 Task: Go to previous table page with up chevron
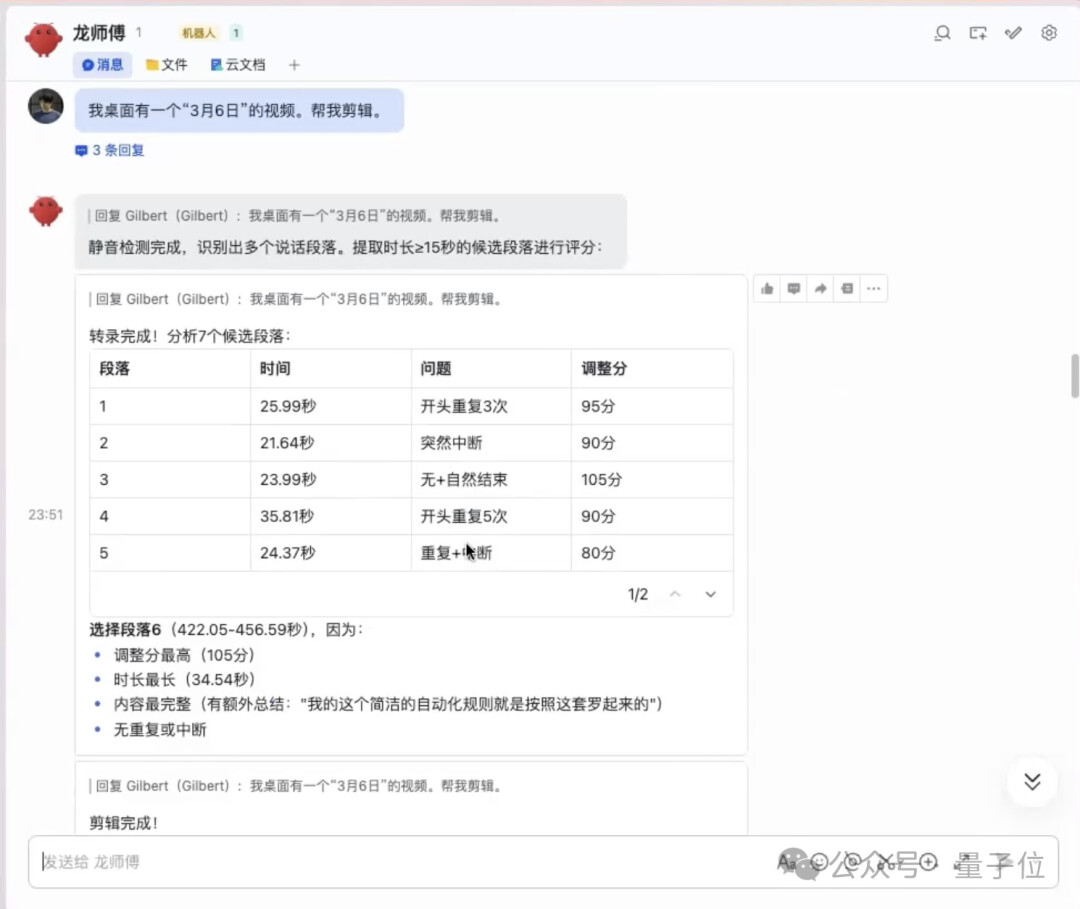click(x=675, y=594)
